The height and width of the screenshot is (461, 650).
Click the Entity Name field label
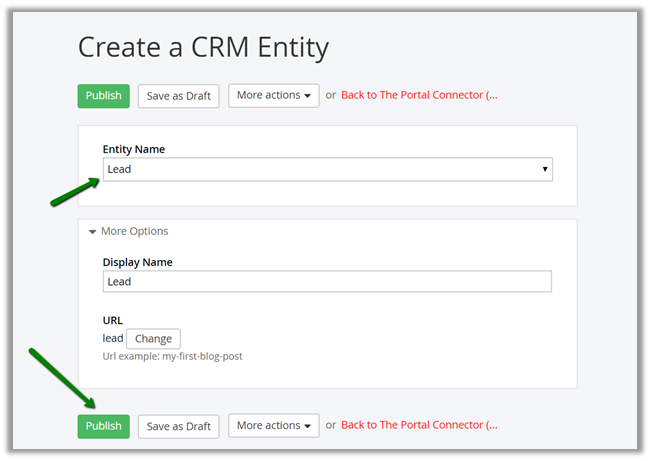tap(134, 149)
